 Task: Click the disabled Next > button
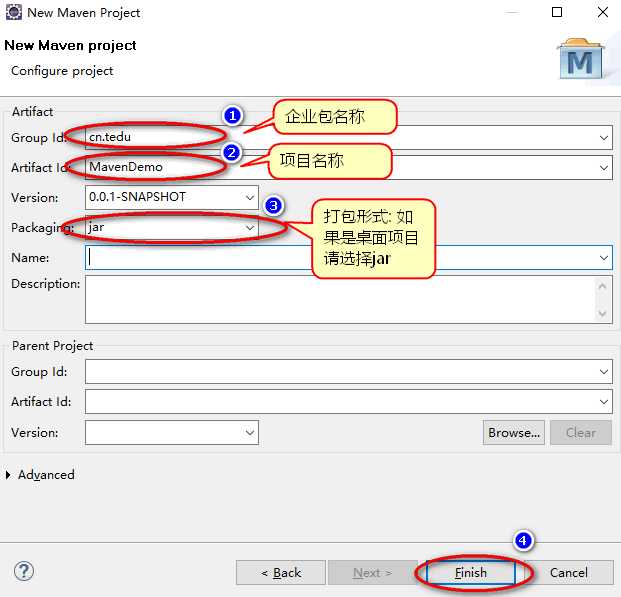pyautogui.click(x=372, y=572)
